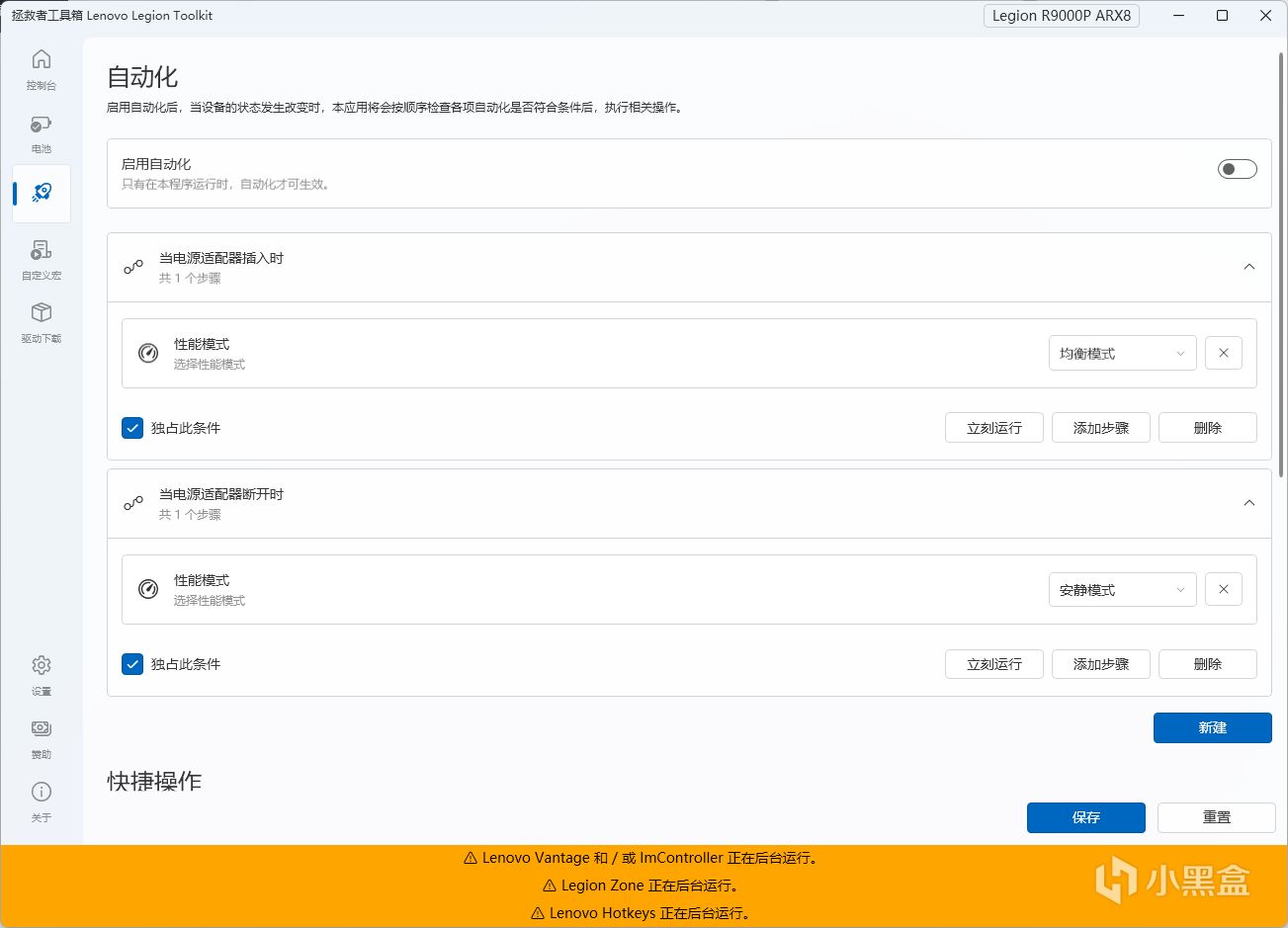Collapse the 当电源适配器断开时 section

(x=1249, y=503)
